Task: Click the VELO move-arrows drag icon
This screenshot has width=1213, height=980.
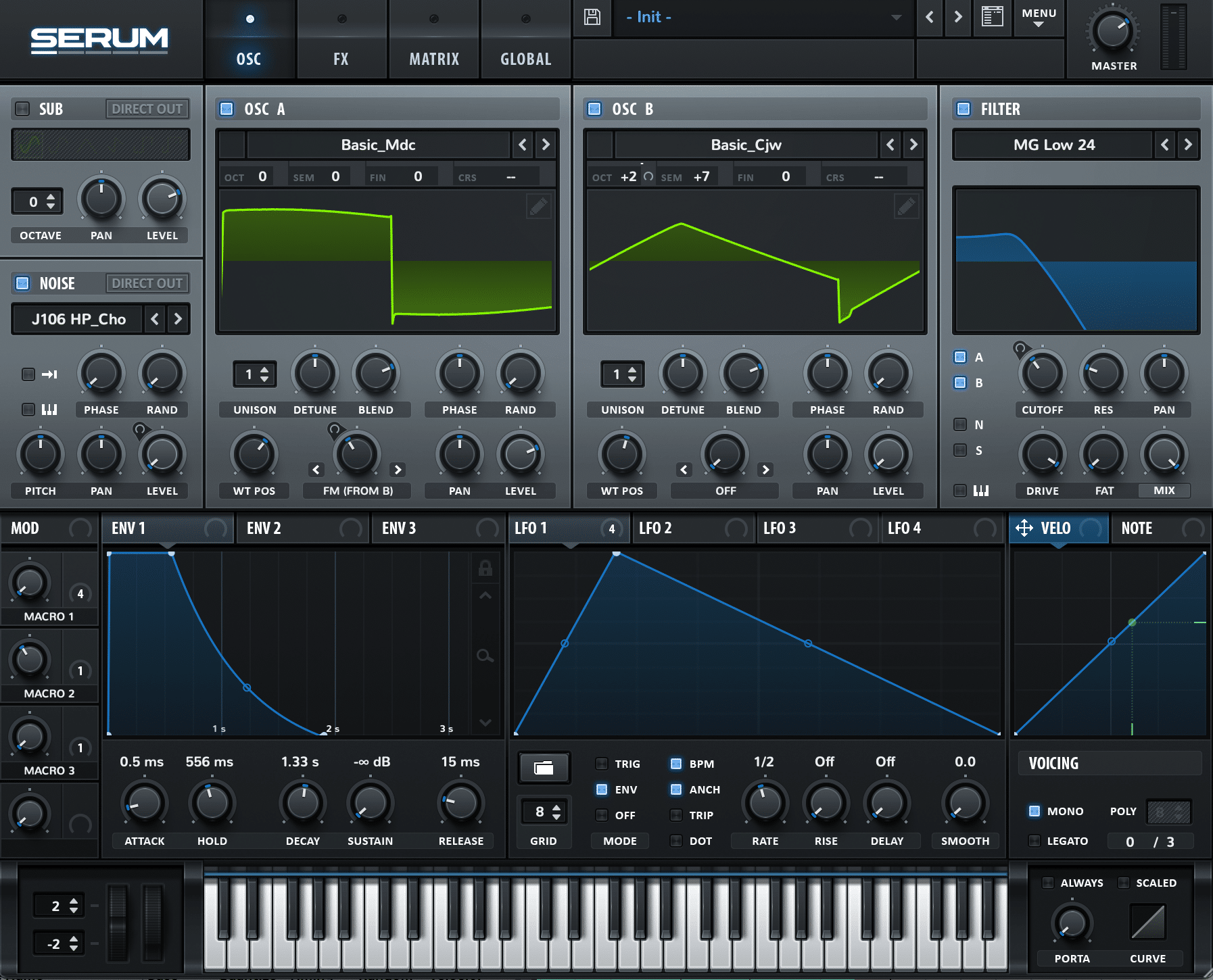Action: [1024, 528]
